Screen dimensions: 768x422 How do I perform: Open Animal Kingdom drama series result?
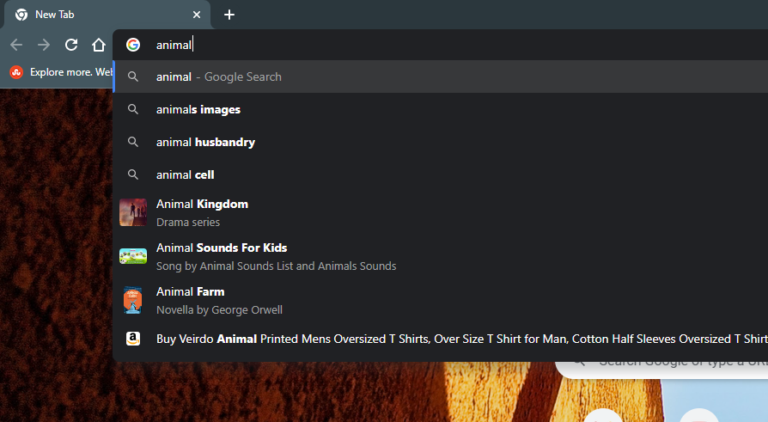click(441, 212)
